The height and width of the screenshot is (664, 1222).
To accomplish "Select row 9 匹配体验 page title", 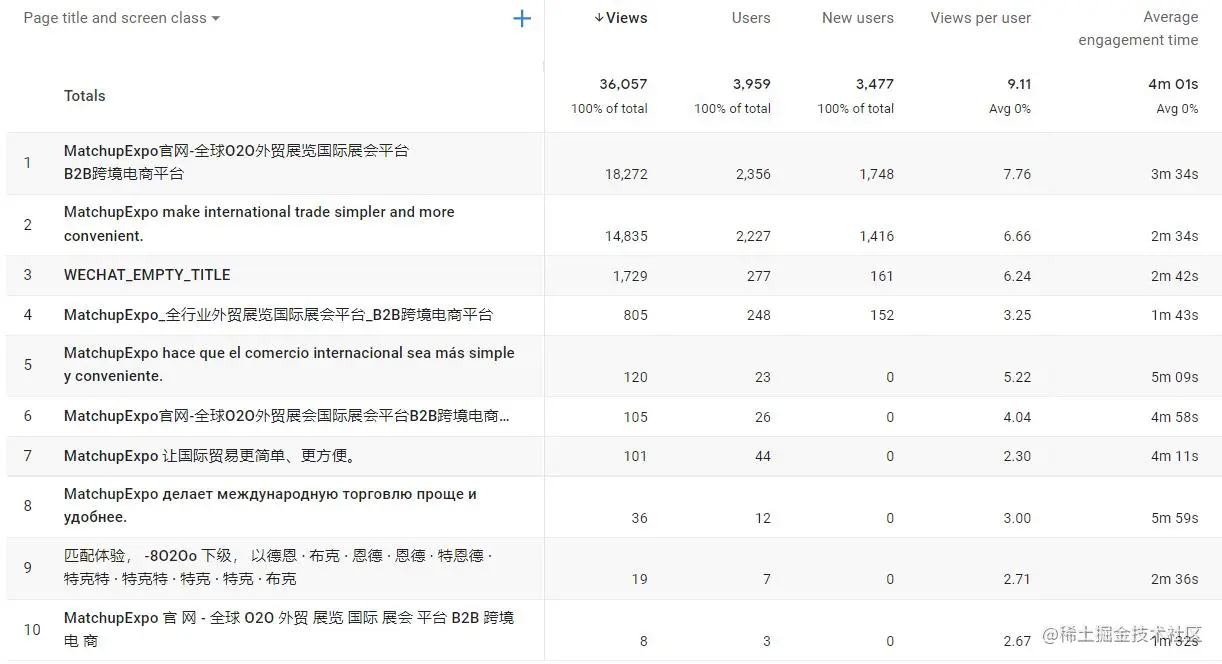I will click(278, 567).
